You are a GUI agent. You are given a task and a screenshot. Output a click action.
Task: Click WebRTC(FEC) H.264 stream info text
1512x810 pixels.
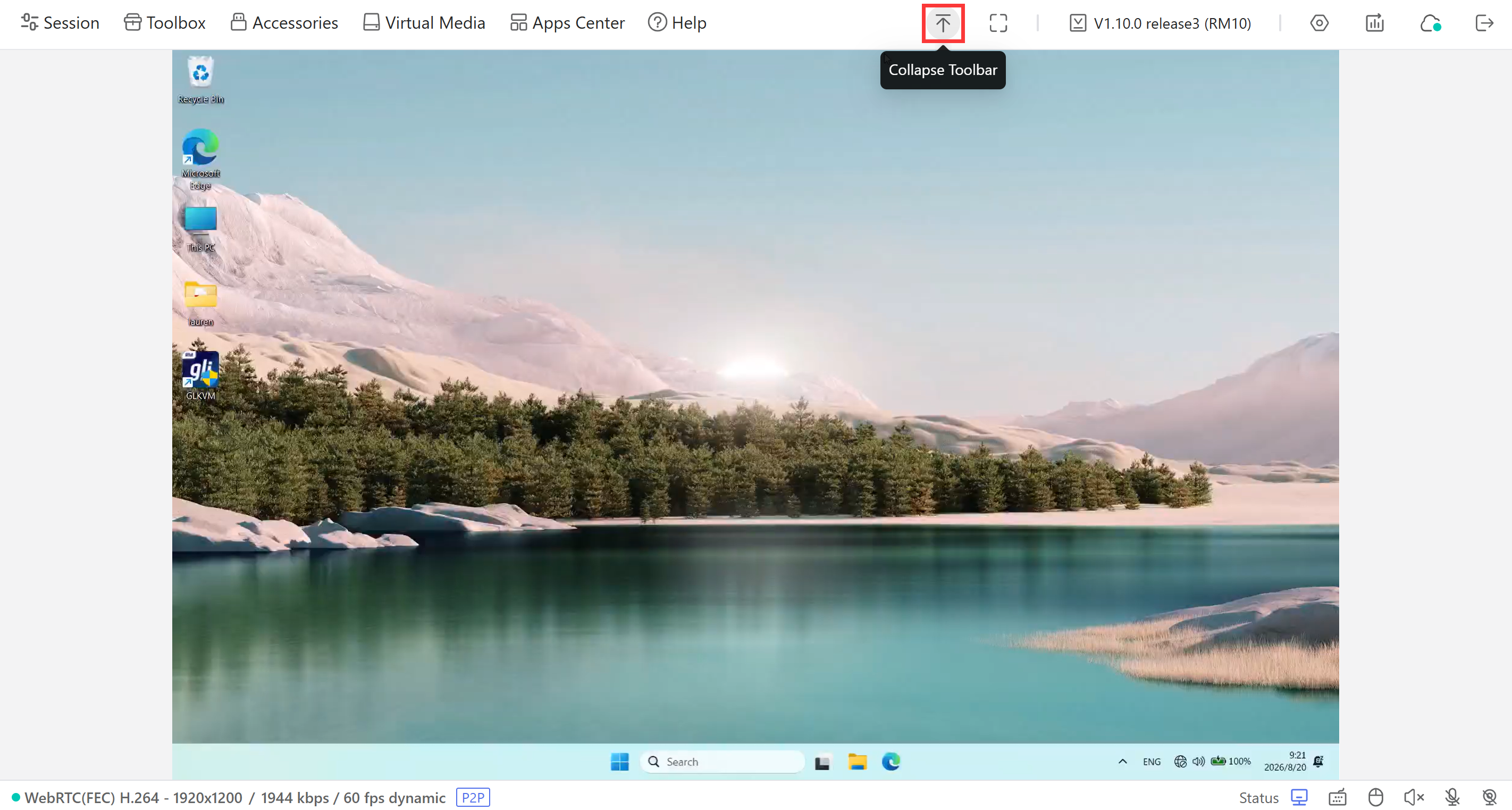point(235,797)
